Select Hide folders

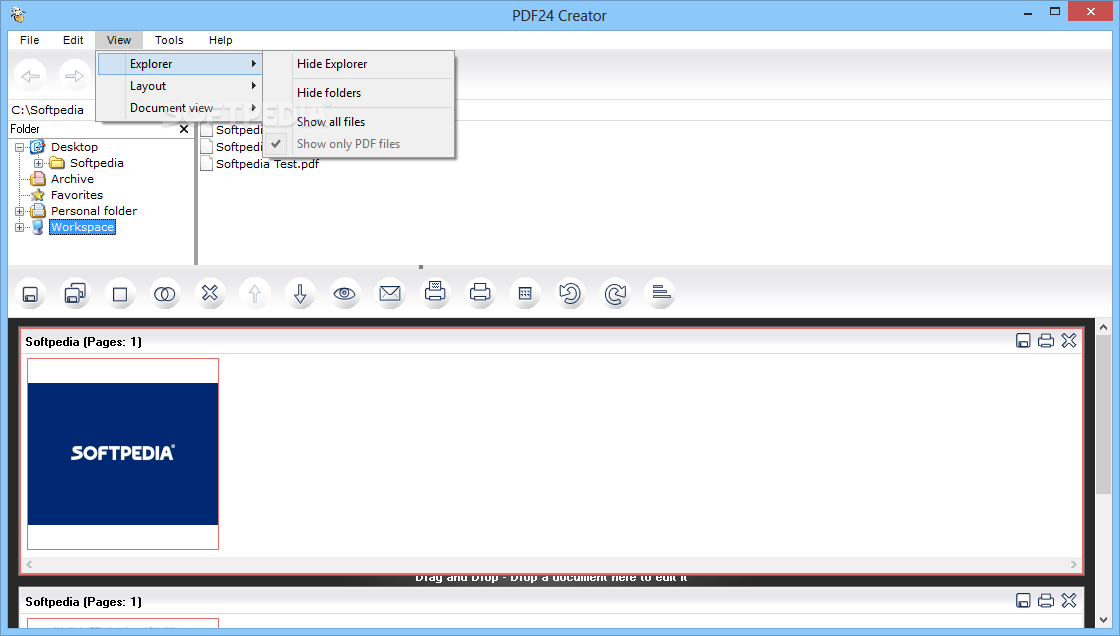(x=359, y=93)
